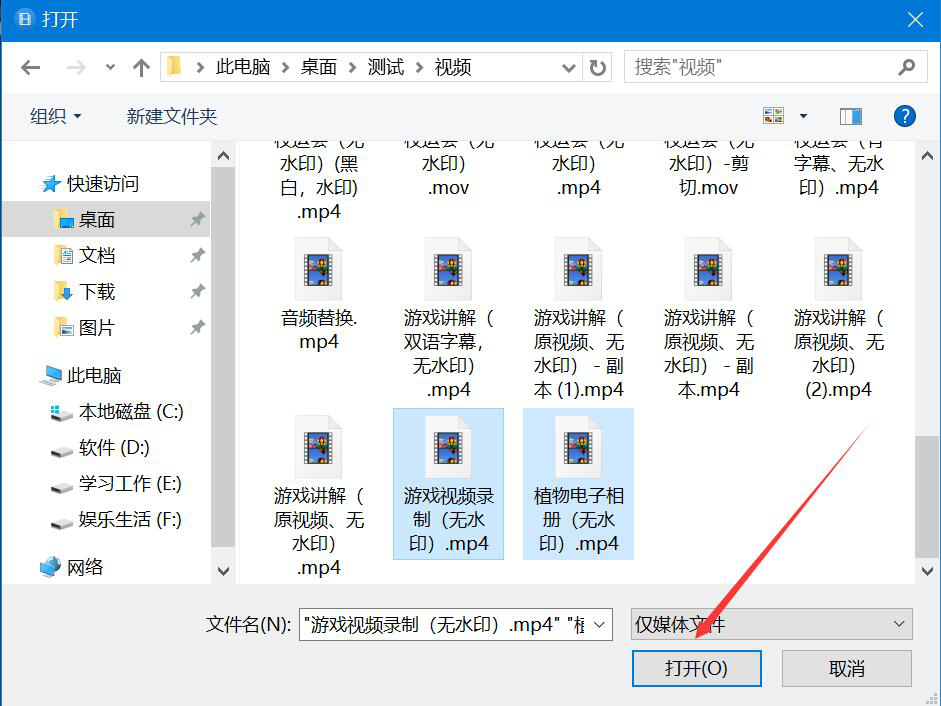Open the 组织 menu
941x706 pixels.
pyautogui.click(x=55, y=116)
